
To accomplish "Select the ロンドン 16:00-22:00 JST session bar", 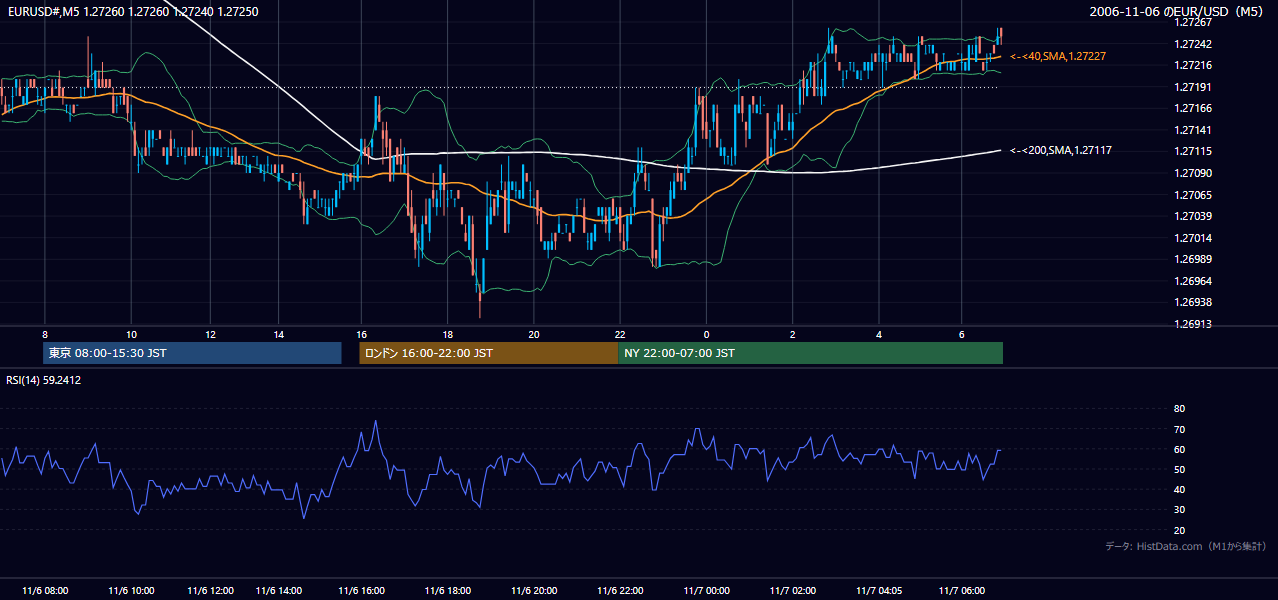I will (488, 353).
